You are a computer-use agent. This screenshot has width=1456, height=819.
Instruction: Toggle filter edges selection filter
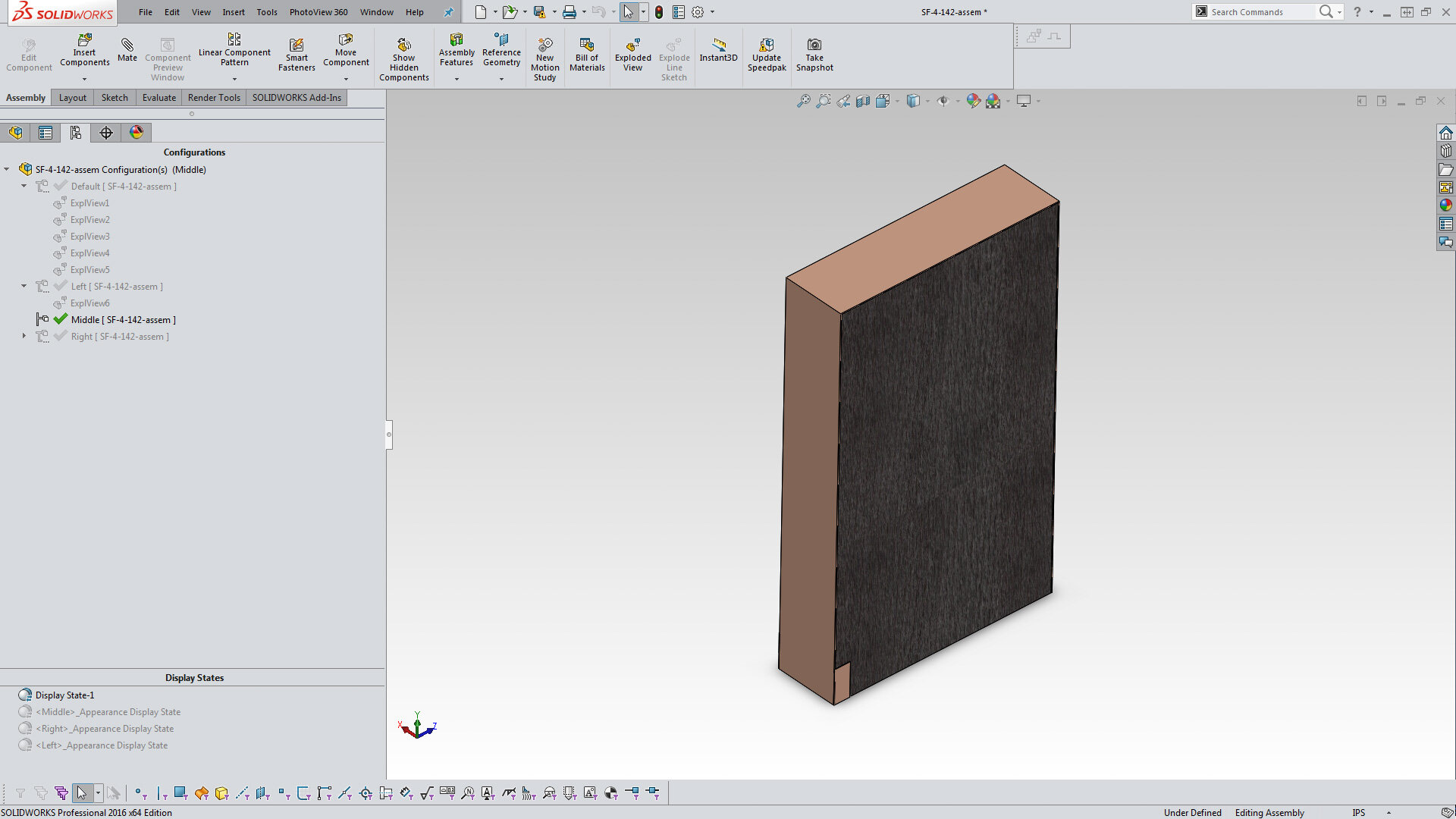[162, 793]
